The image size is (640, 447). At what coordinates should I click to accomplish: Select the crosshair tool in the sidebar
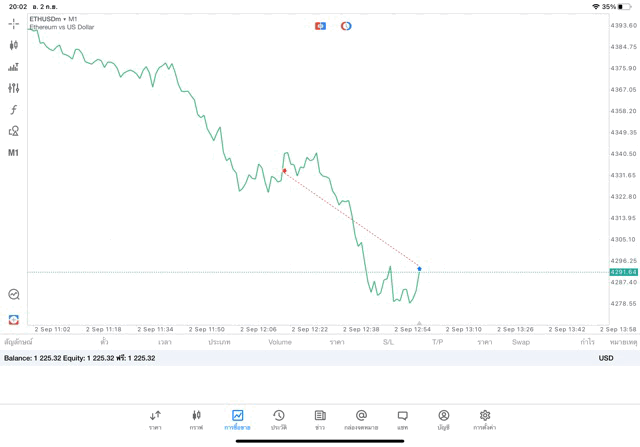[x=13, y=24]
